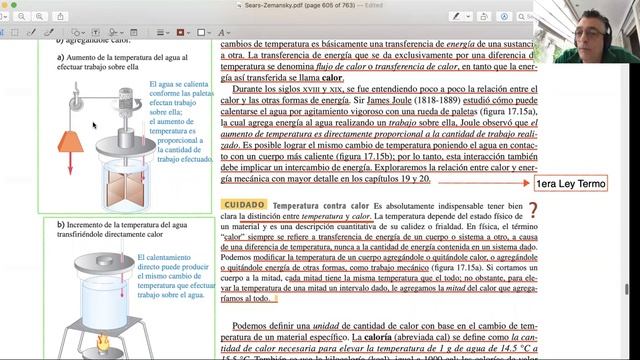Click the Rotate page button
This screenshot has width=640, height=360.
point(484,16)
